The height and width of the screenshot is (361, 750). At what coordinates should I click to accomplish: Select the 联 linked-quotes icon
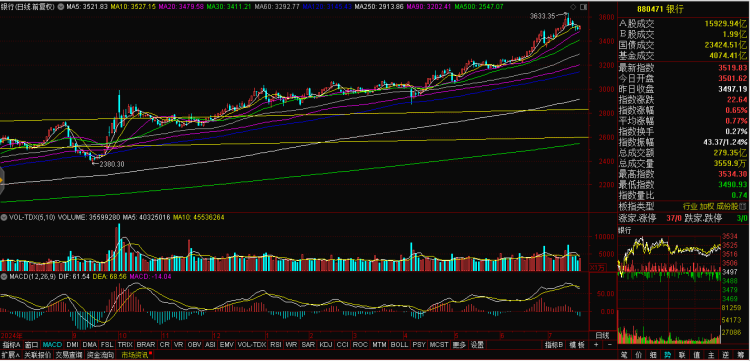coord(682,355)
